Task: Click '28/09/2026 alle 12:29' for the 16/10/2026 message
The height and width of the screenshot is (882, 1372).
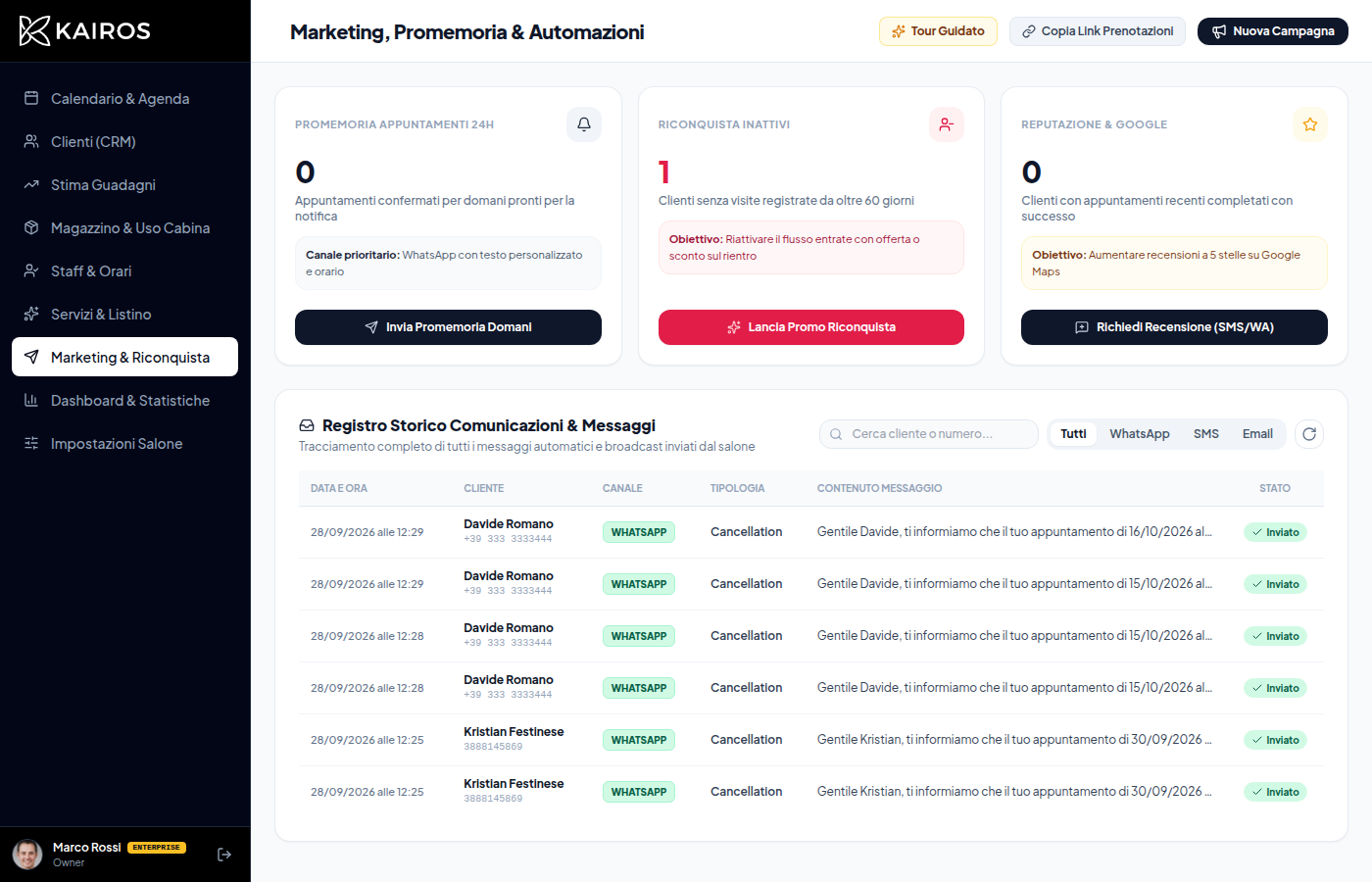Action: pos(367,532)
